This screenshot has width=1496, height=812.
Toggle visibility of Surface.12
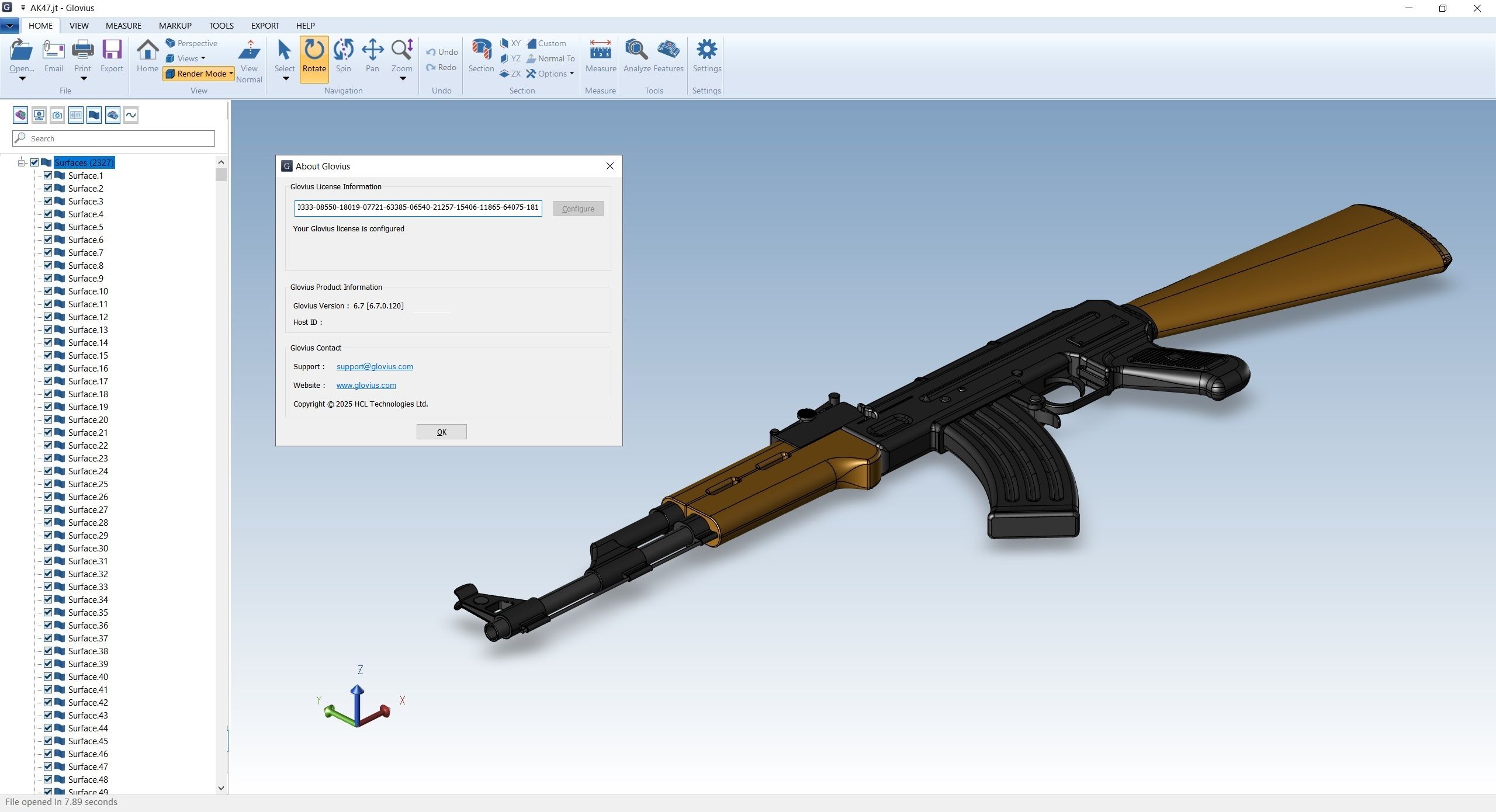47,317
